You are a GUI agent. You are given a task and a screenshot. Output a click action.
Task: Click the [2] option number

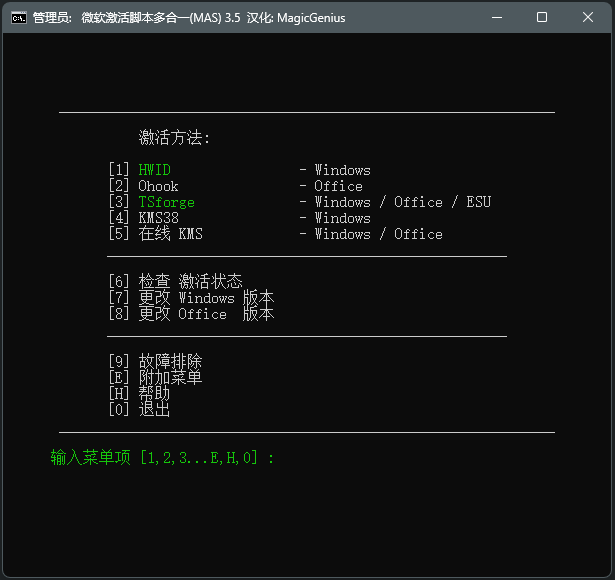tap(119, 186)
